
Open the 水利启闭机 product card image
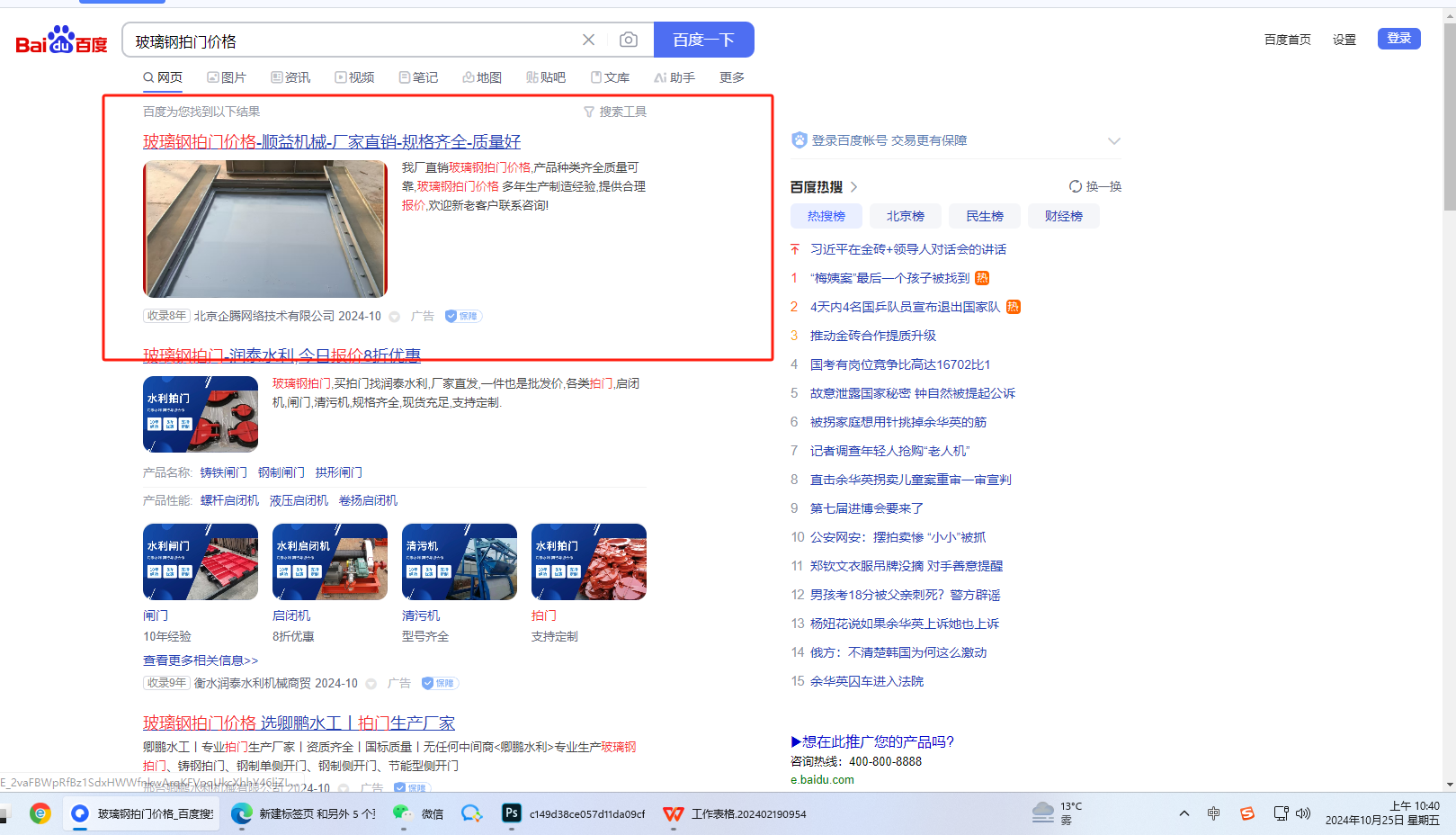[x=330, y=561]
